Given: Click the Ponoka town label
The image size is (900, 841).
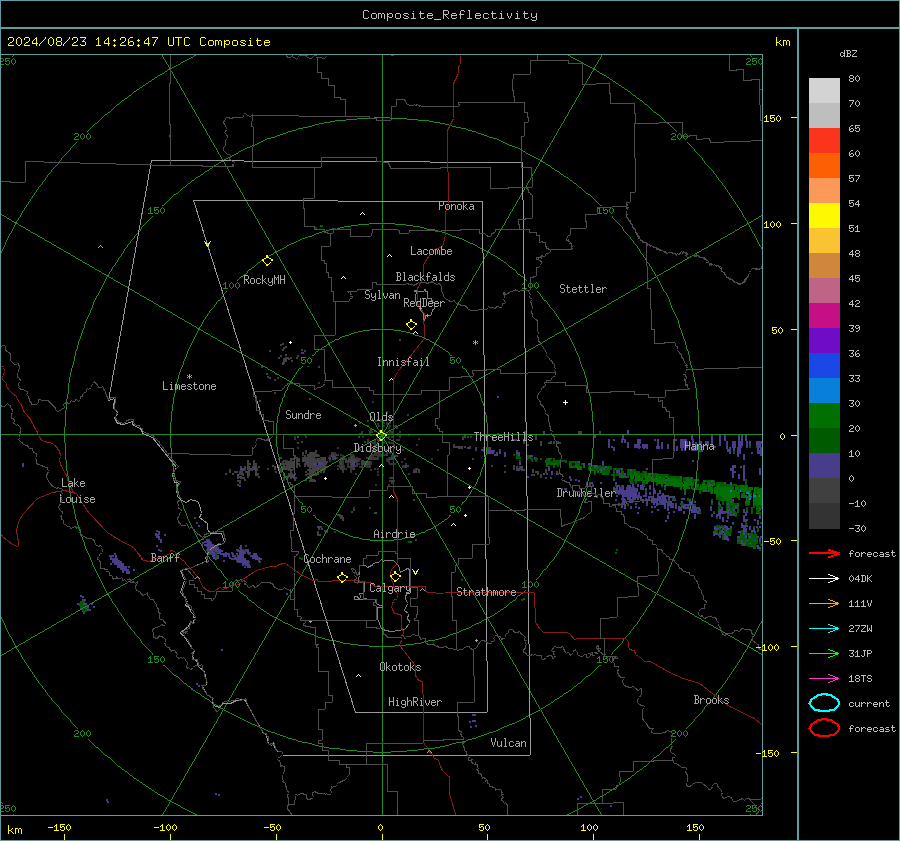Looking at the screenshot, I should pos(456,206).
